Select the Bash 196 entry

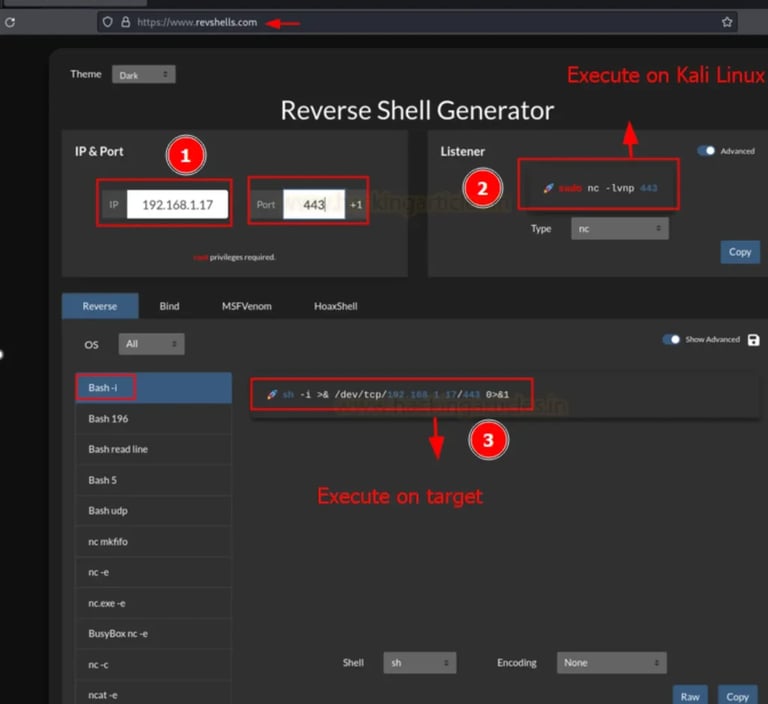[x=153, y=419]
